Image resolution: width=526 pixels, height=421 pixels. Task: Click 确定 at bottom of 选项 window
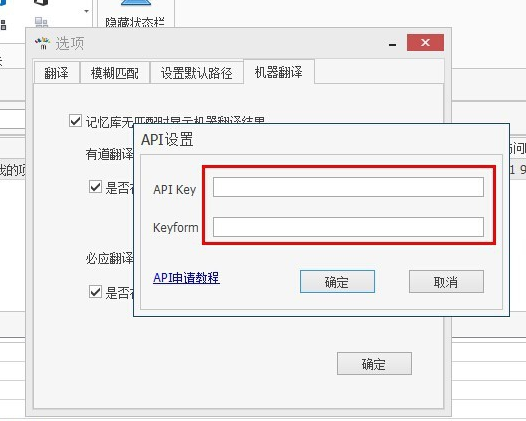pos(374,363)
